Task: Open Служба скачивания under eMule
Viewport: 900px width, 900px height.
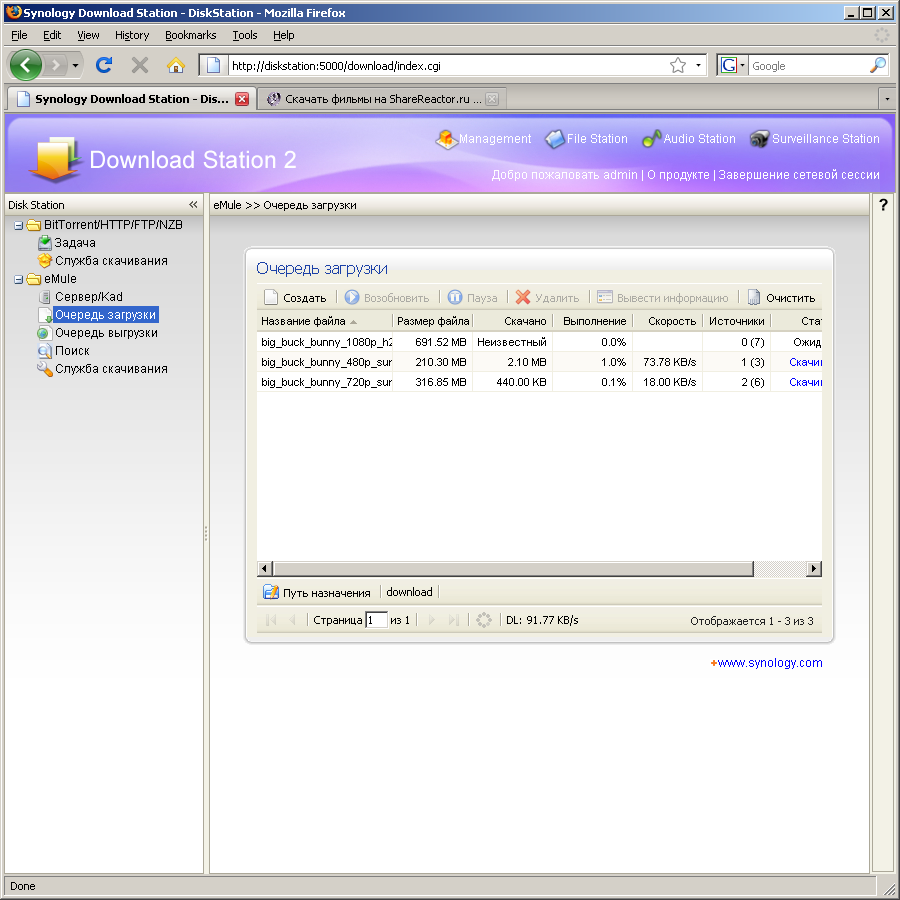Action: (111, 368)
